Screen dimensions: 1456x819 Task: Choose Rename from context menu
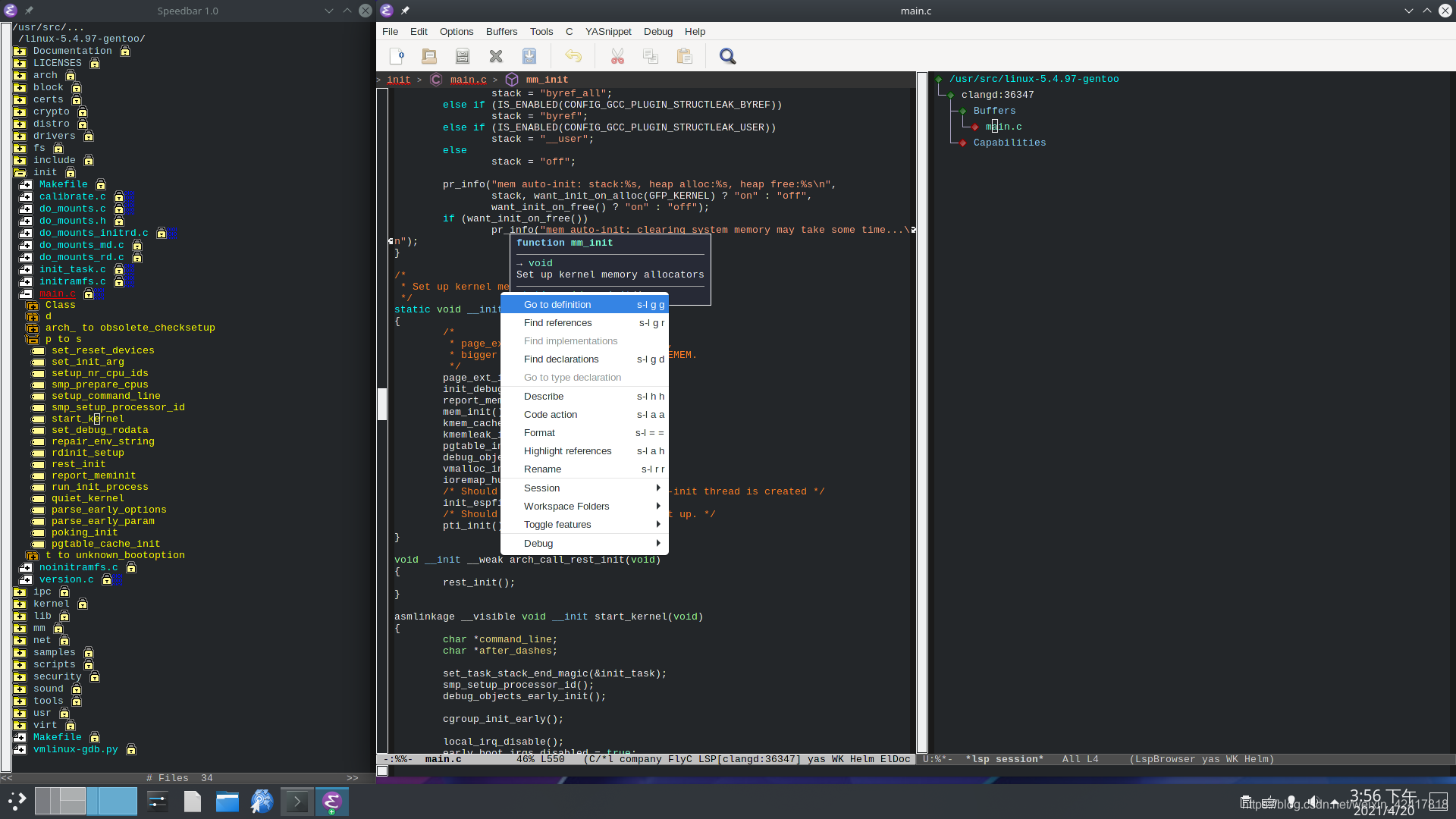pyautogui.click(x=585, y=469)
